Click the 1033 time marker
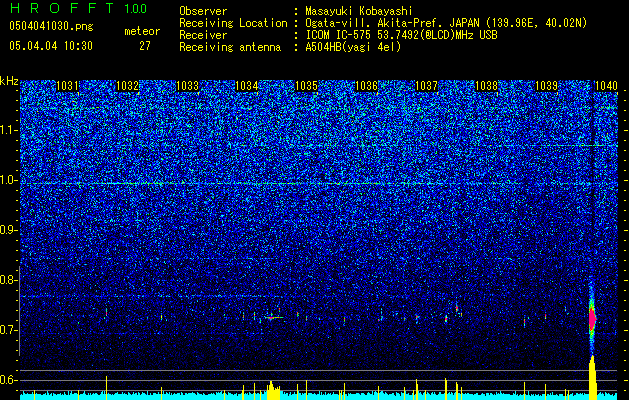The width and height of the screenshot is (629, 400). (187, 85)
